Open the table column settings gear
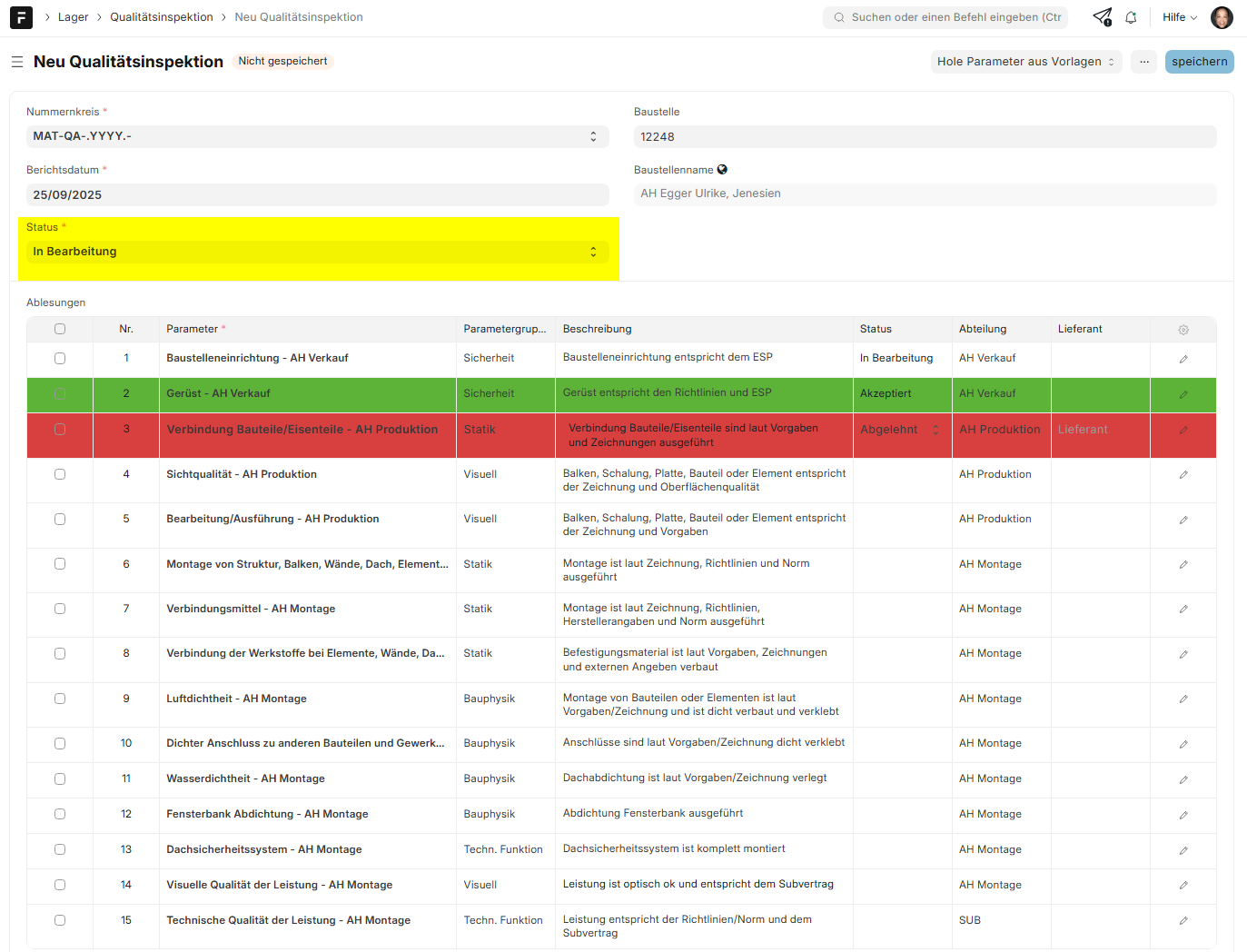Screen dimensions: 1247x952 pyautogui.click(x=1183, y=330)
